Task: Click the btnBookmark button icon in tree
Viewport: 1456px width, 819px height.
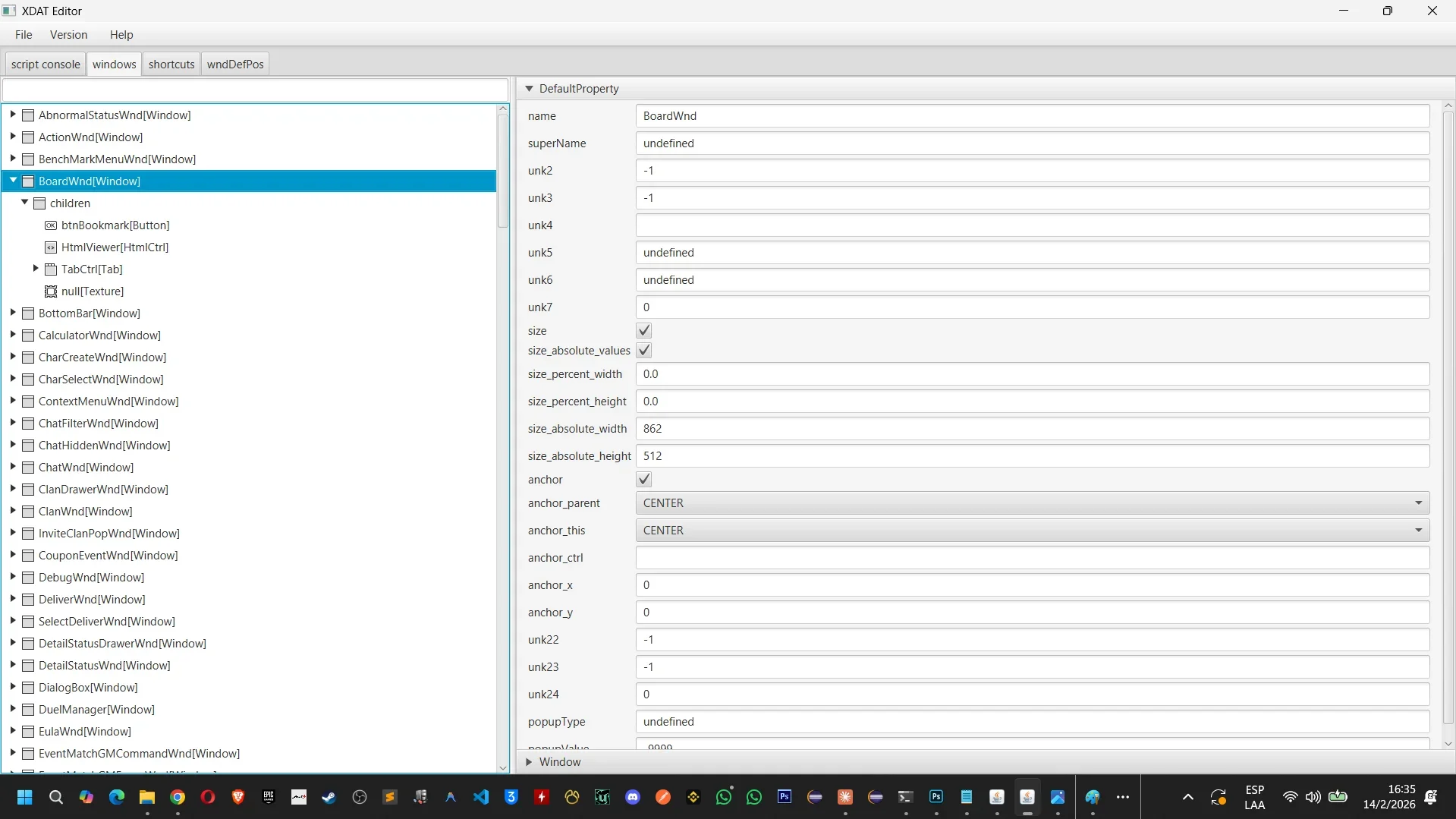Action: (x=51, y=225)
